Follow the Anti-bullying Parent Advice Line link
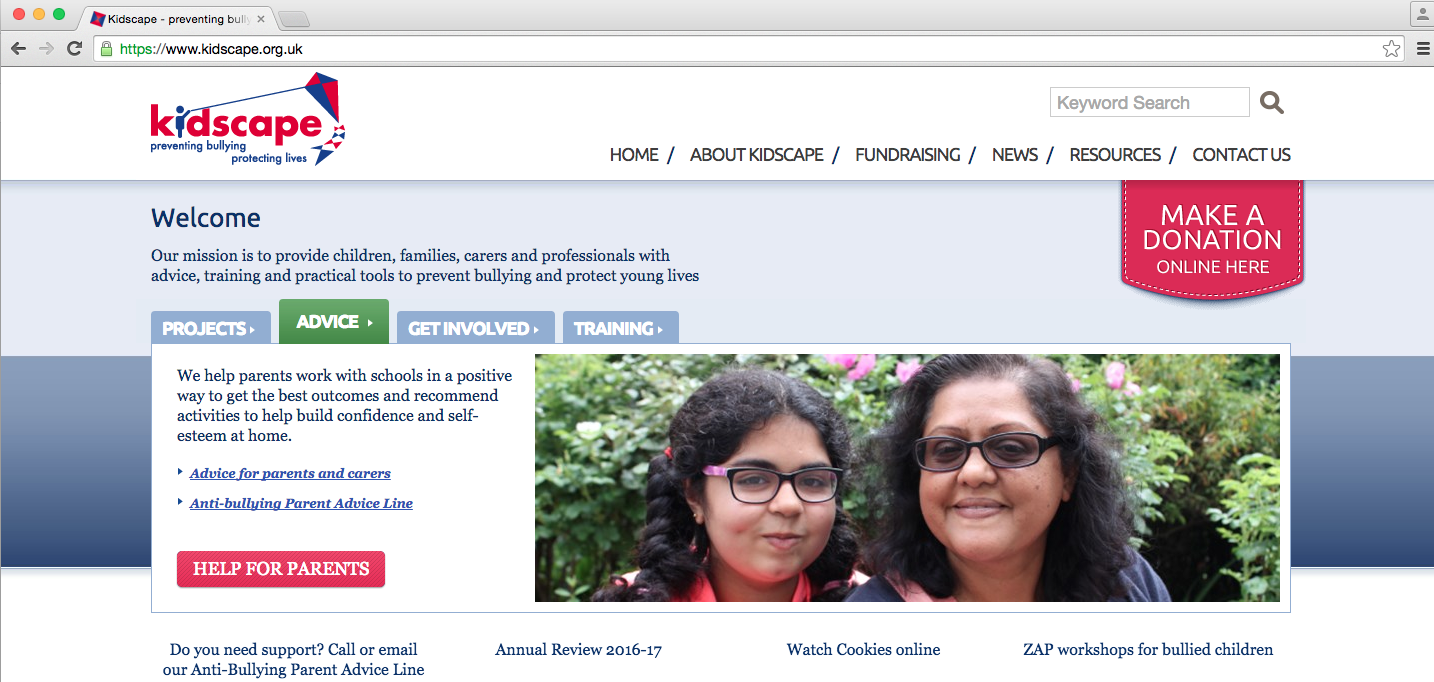This screenshot has height=682, width=1434. coord(301,503)
